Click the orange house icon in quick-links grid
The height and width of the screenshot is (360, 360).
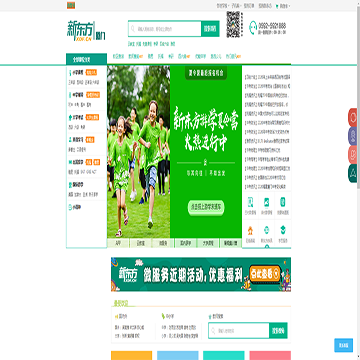coord(250,230)
